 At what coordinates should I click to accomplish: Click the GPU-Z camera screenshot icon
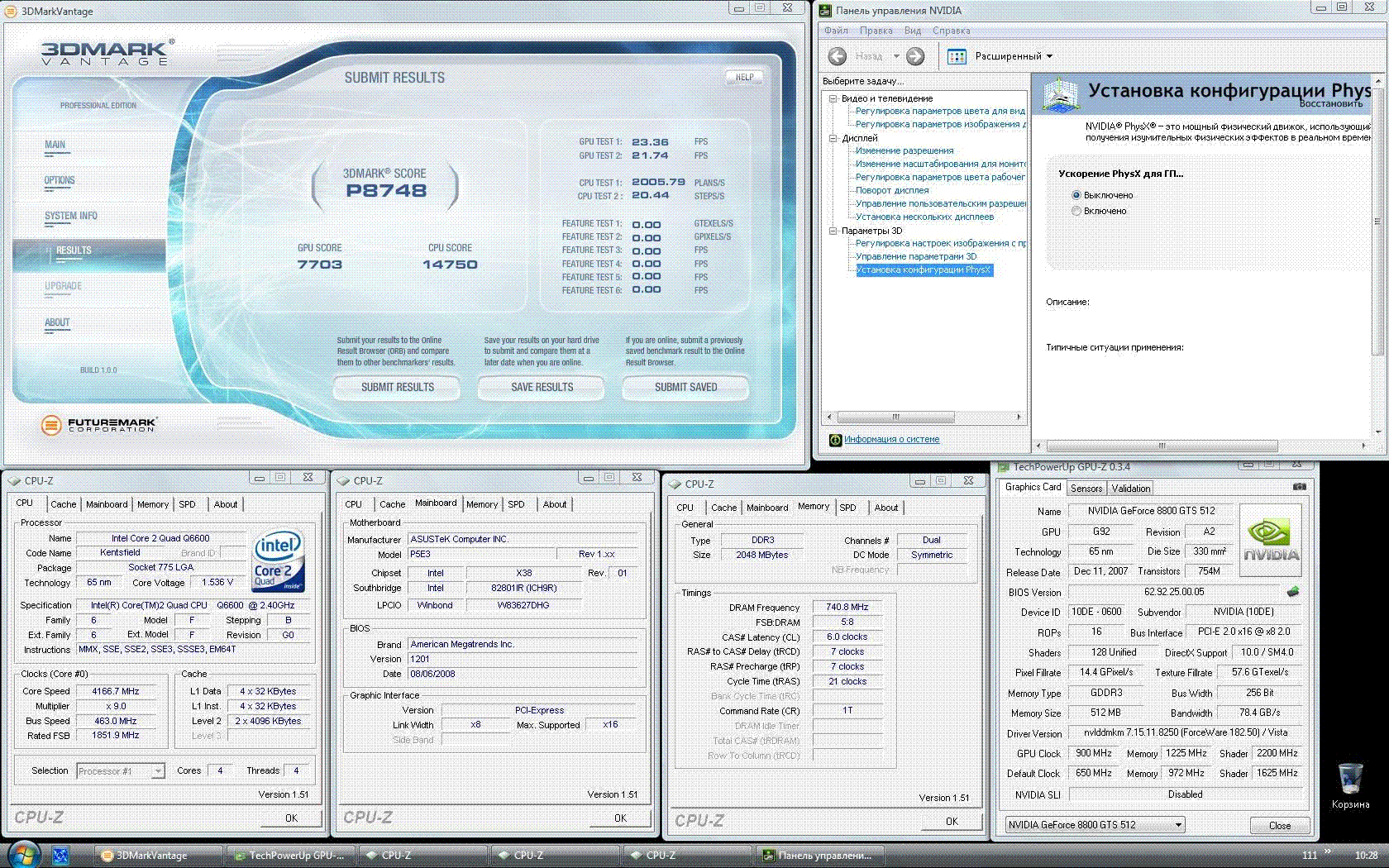1300,487
